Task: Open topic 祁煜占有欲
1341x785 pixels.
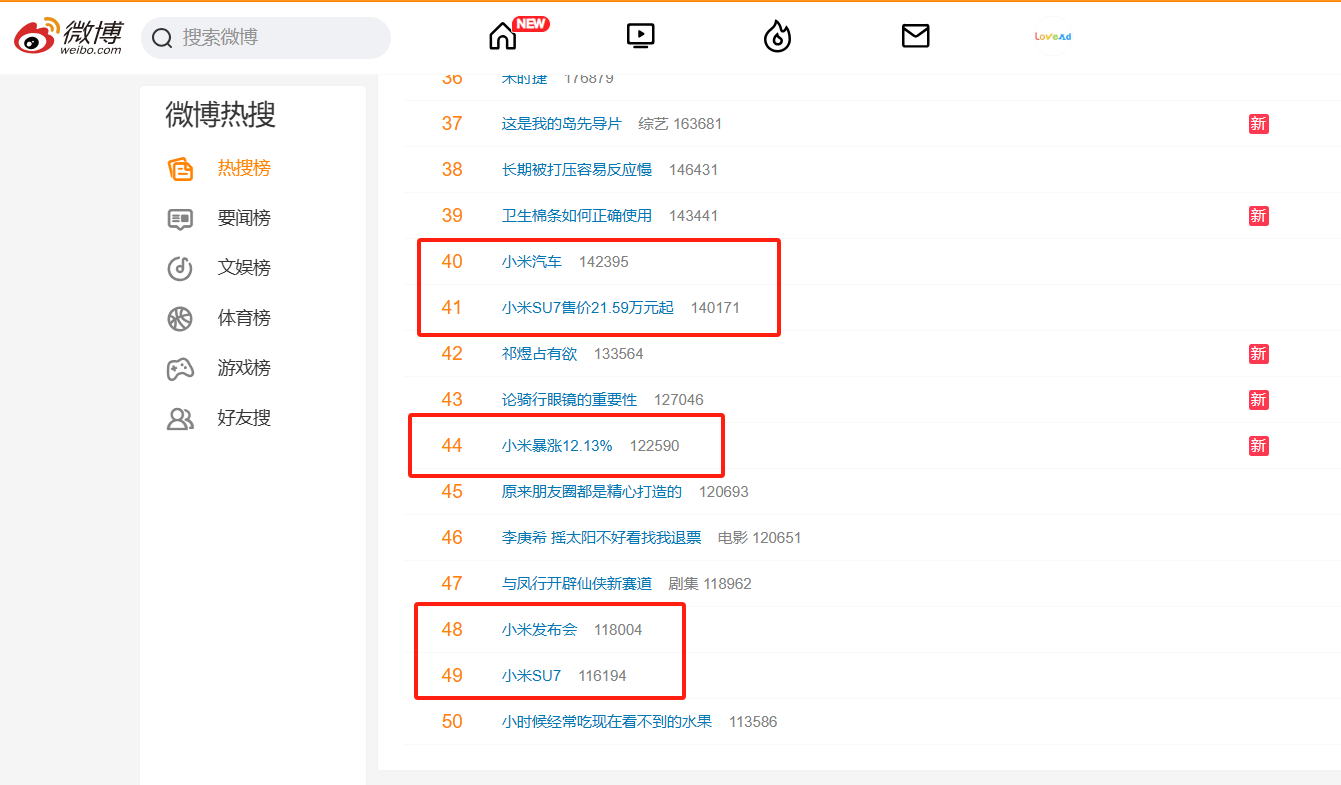Action: 540,354
